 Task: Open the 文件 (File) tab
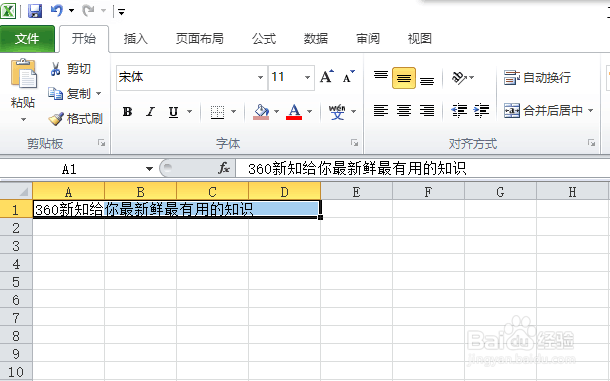point(27,39)
